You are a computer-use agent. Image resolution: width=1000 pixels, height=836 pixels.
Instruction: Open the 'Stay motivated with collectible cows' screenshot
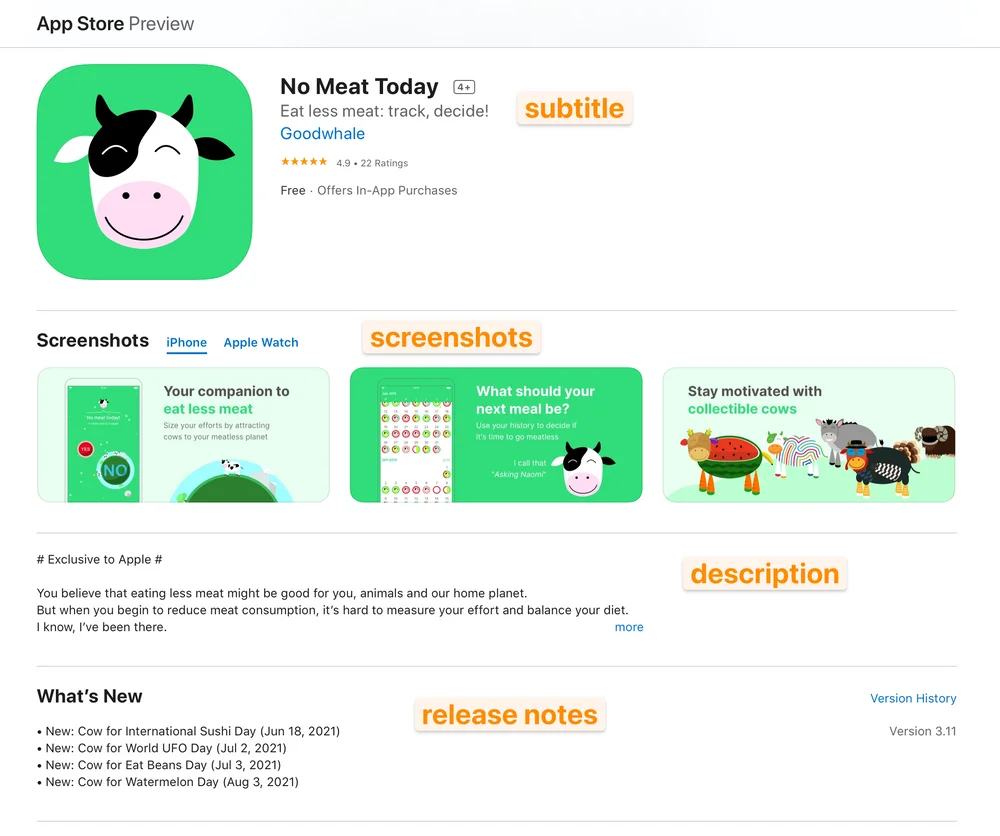click(x=809, y=435)
